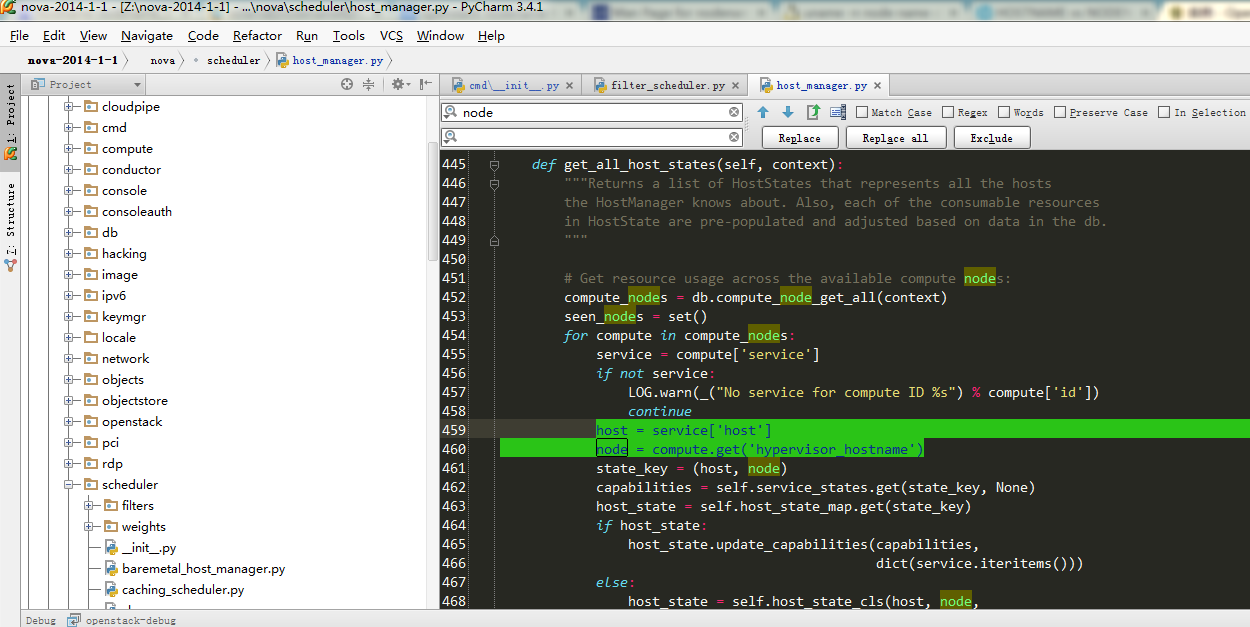The width and height of the screenshot is (1250, 627).
Task: Click the Exclude button
Action: click(991, 138)
